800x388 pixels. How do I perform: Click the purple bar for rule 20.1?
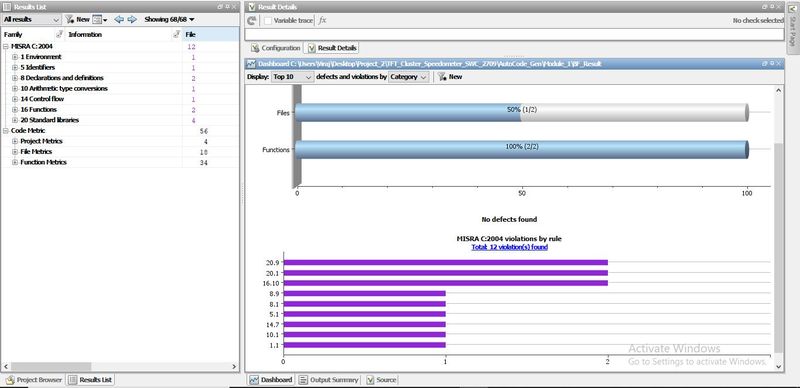pos(445,273)
